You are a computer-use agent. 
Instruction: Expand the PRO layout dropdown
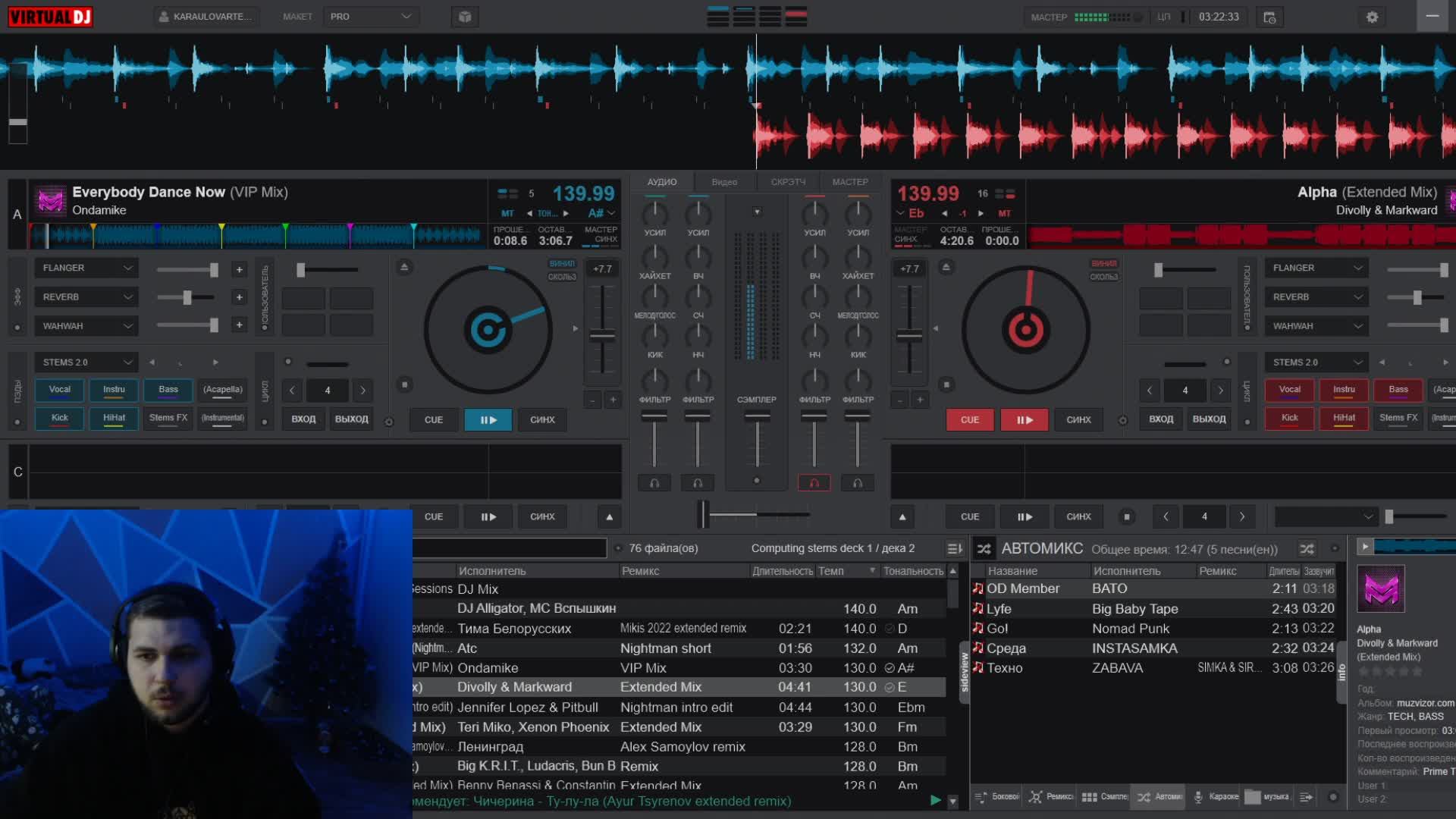click(370, 17)
